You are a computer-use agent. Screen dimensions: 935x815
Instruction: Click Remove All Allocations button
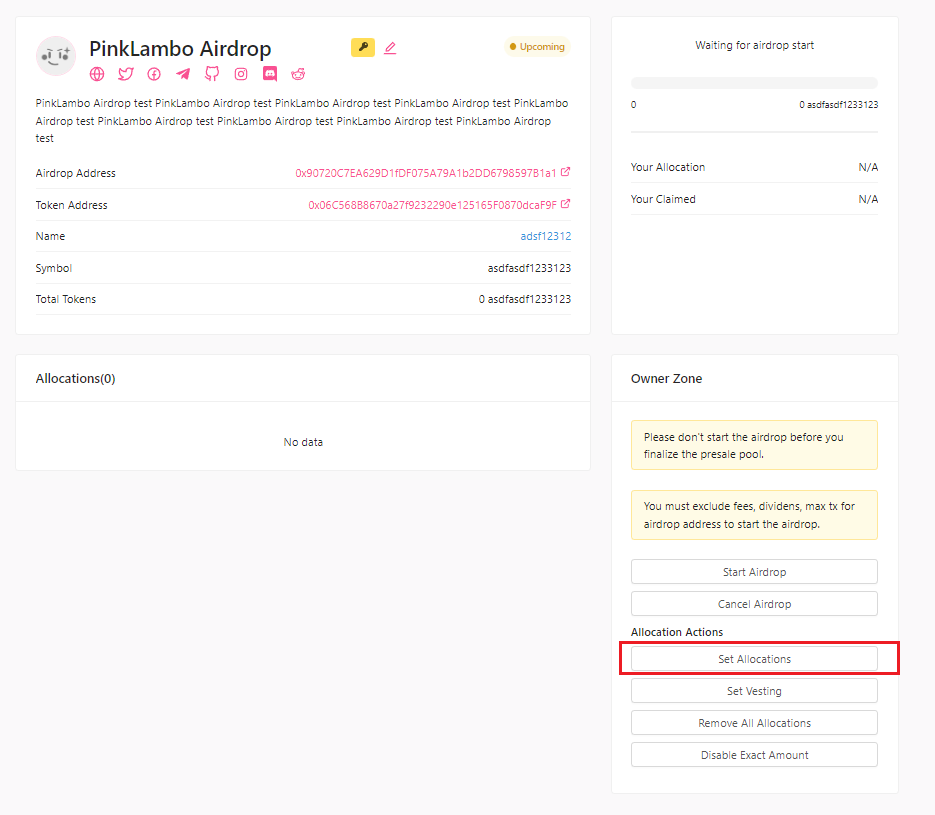[x=754, y=723]
